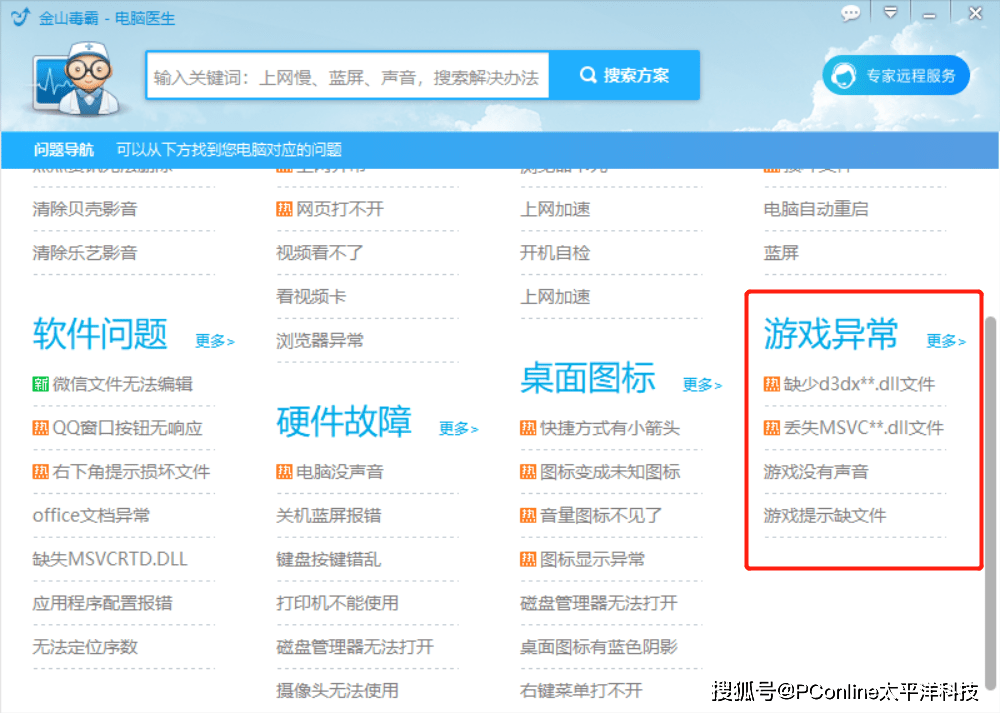Click the hot badge beside 网页打不开
The width and height of the screenshot is (1000, 713).
[284, 209]
